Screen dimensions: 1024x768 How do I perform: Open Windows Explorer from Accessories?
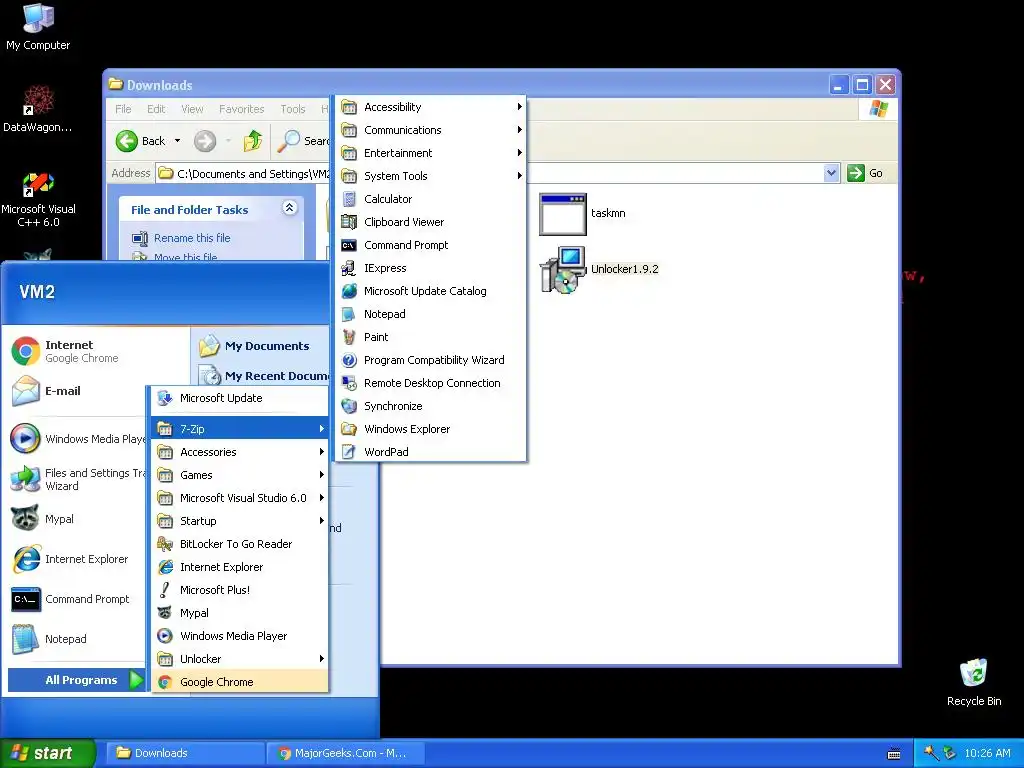430,429
